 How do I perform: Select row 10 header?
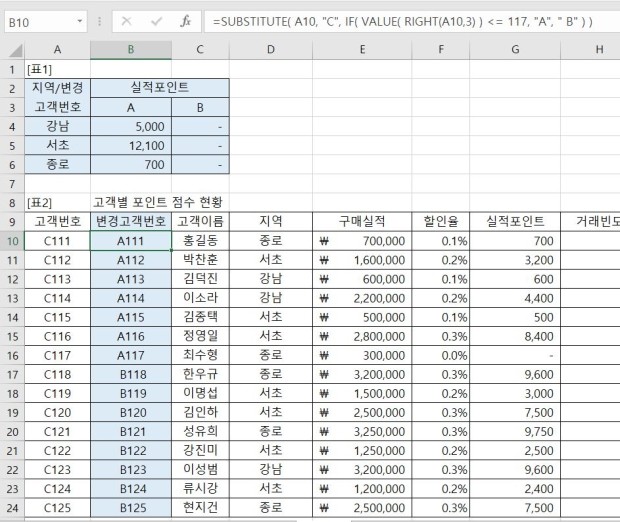[x=12, y=240]
